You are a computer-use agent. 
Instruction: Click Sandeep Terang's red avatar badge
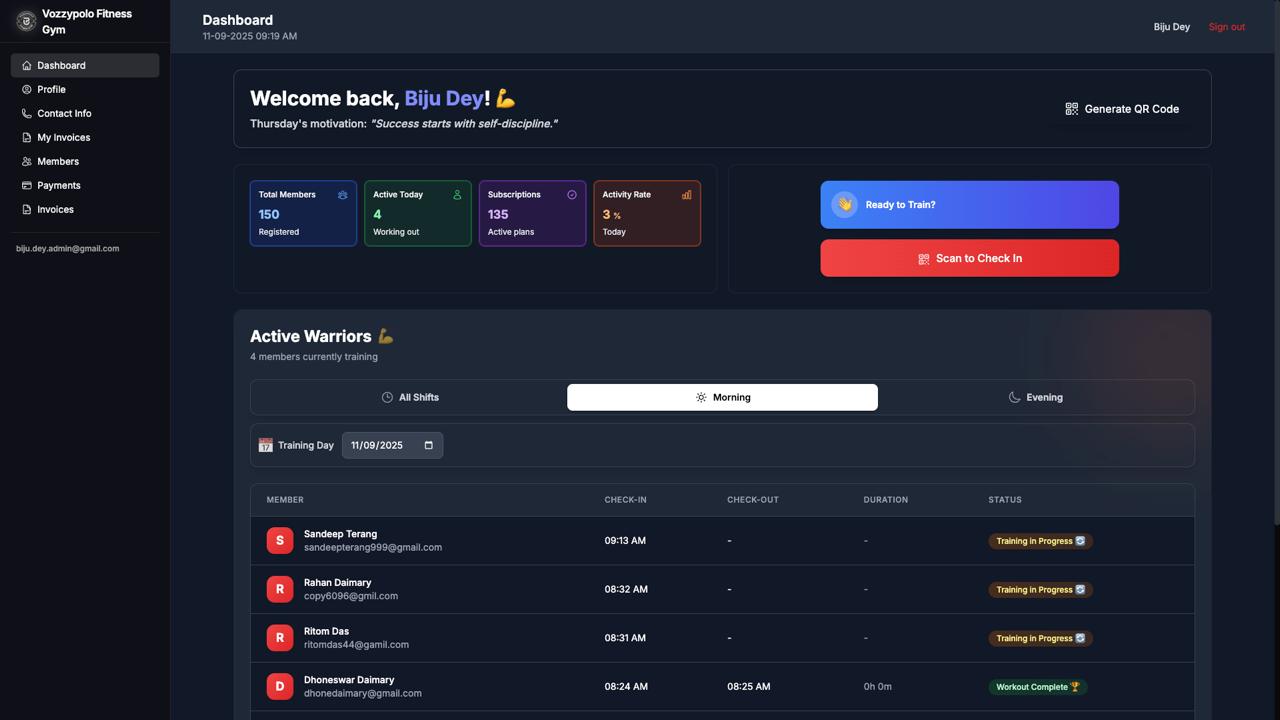[279, 541]
